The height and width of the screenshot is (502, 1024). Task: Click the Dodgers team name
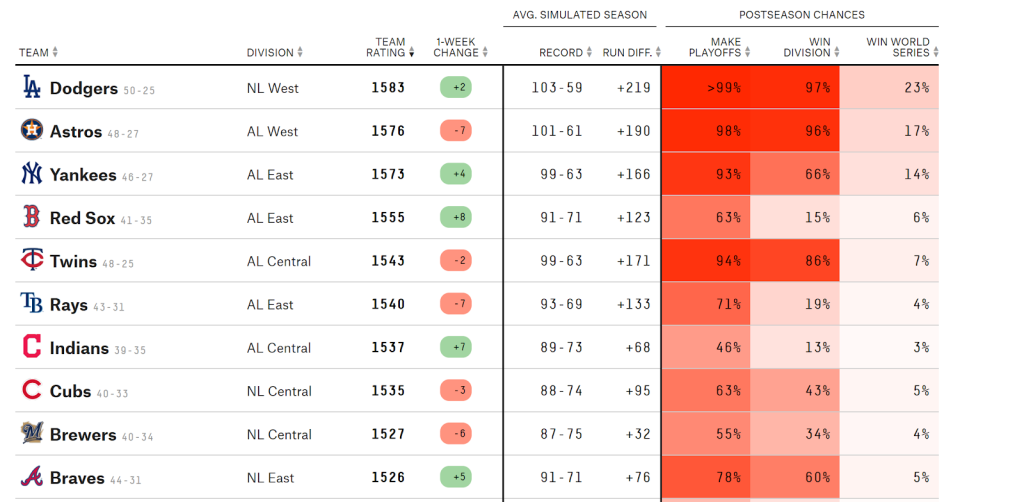click(84, 88)
